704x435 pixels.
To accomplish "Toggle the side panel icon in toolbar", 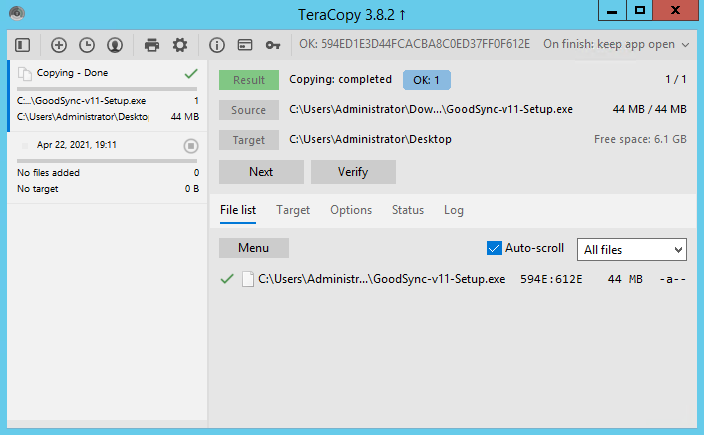I will point(22,45).
